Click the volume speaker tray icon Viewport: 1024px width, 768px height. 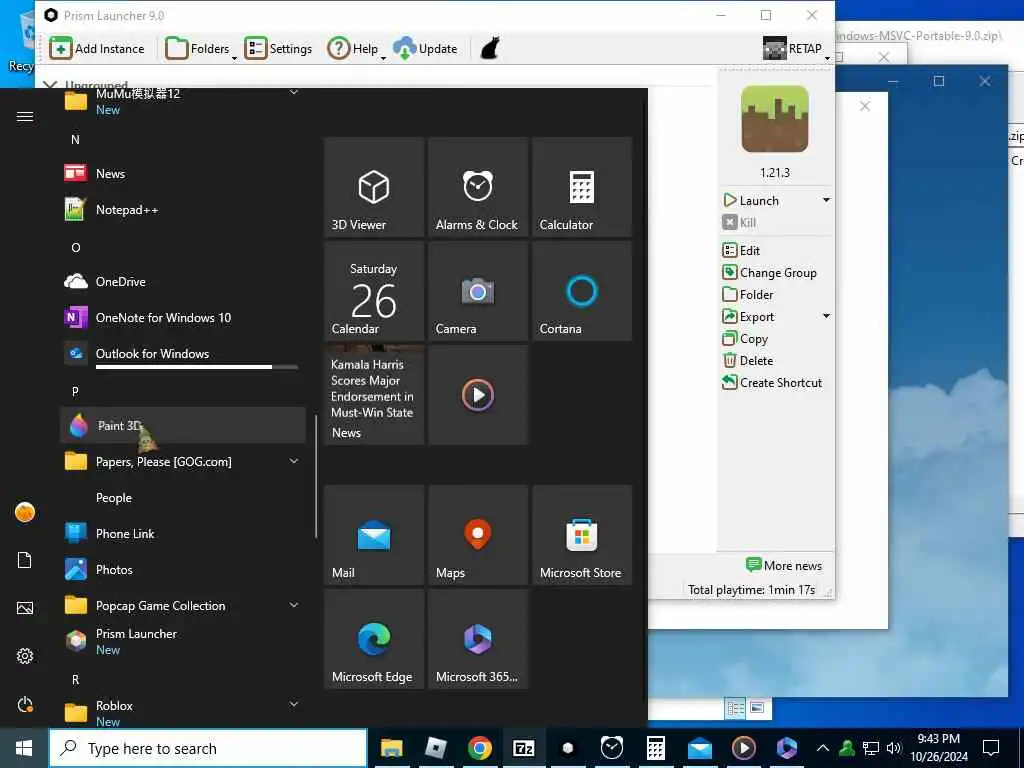[894, 748]
